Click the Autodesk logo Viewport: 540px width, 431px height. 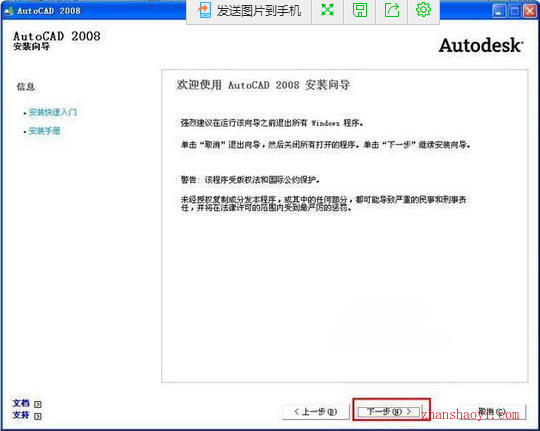[x=481, y=45]
